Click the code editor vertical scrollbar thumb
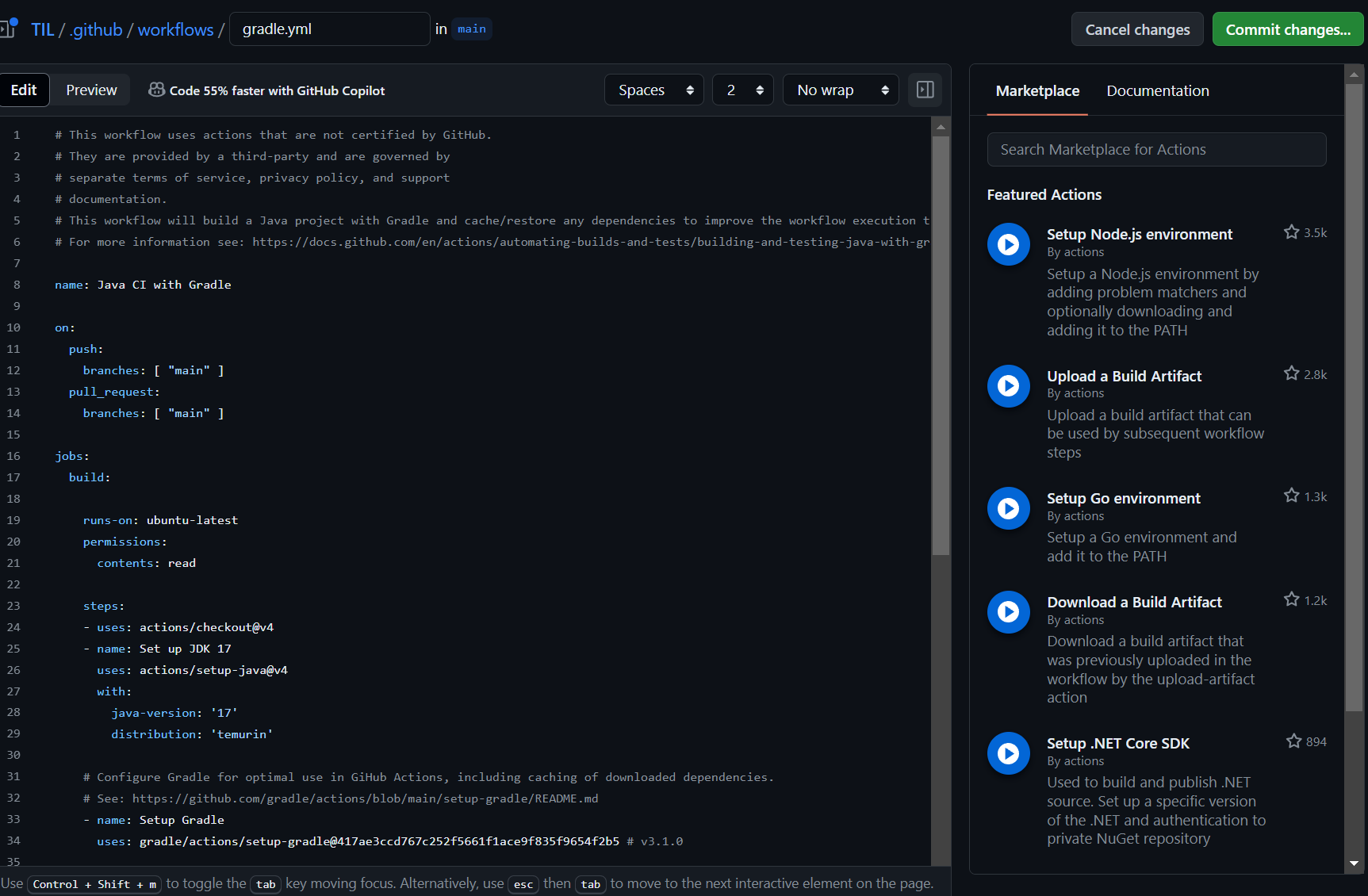 tap(941, 345)
